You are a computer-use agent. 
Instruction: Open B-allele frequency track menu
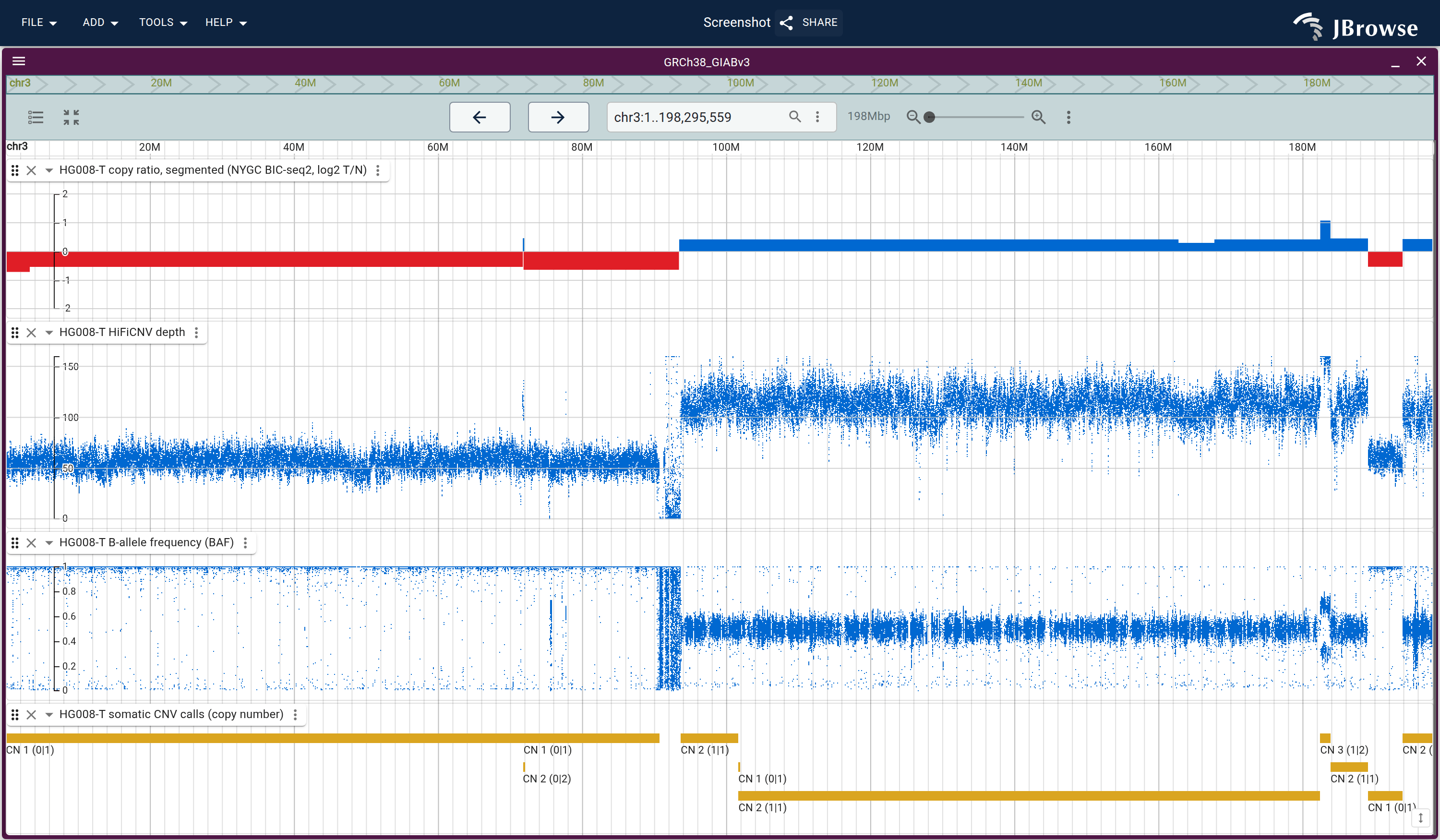[246, 543]
